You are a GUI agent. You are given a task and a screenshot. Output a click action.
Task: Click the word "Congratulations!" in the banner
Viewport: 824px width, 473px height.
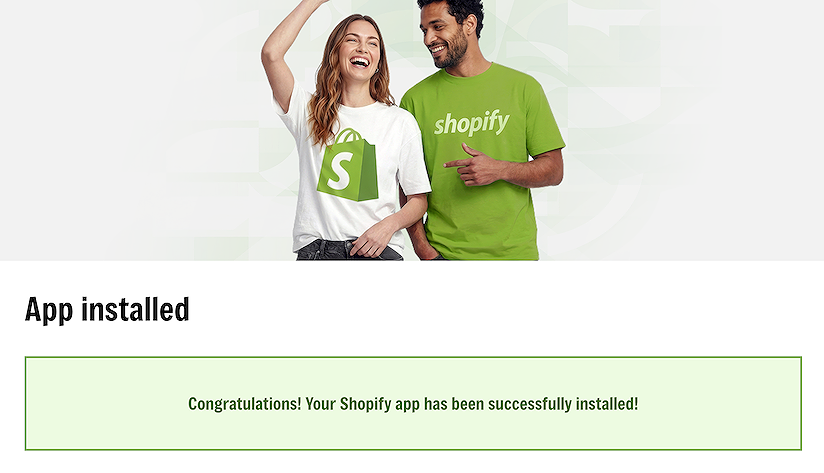coord(245,404)
